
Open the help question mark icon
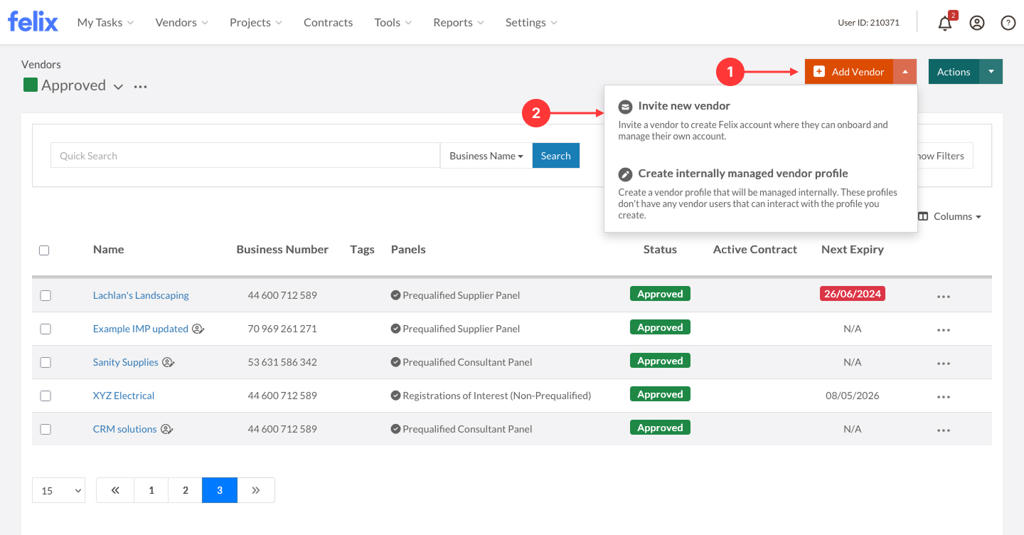click(x=1008, y=23)
